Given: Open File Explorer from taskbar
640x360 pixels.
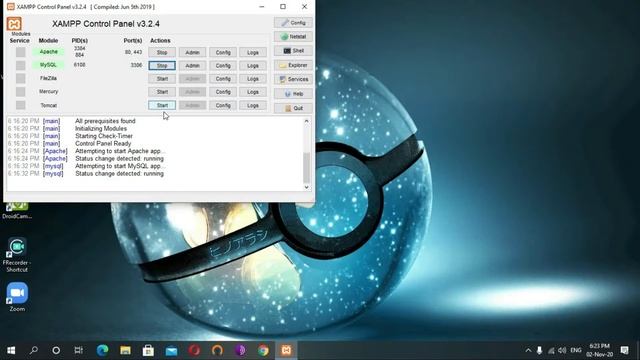Looking at the screenshot, I should 125,350.
